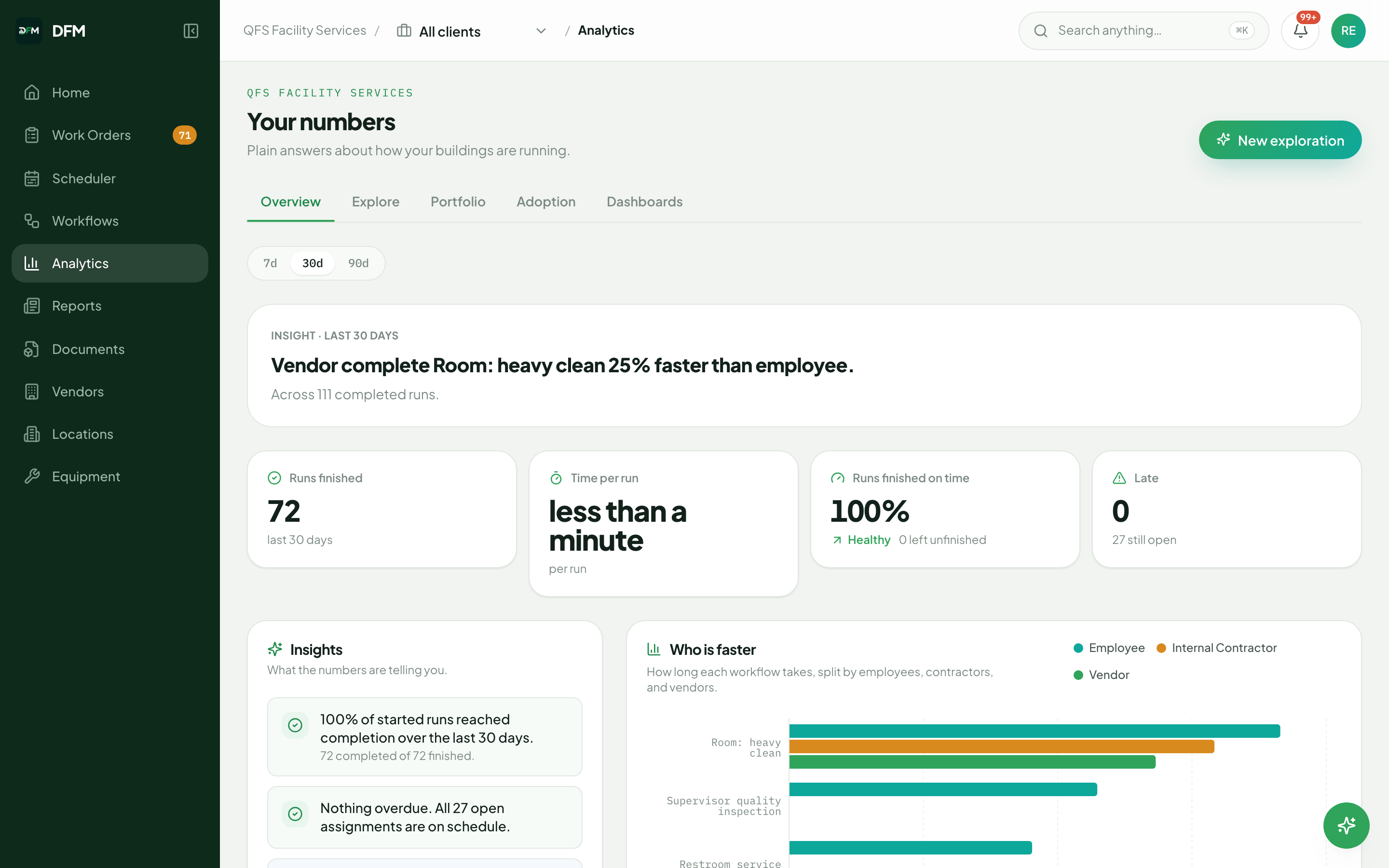Image resolution: width=1389 pixels, height=868 pixels.
Task: Switch to the Overview tab
Action: (290, 202)
